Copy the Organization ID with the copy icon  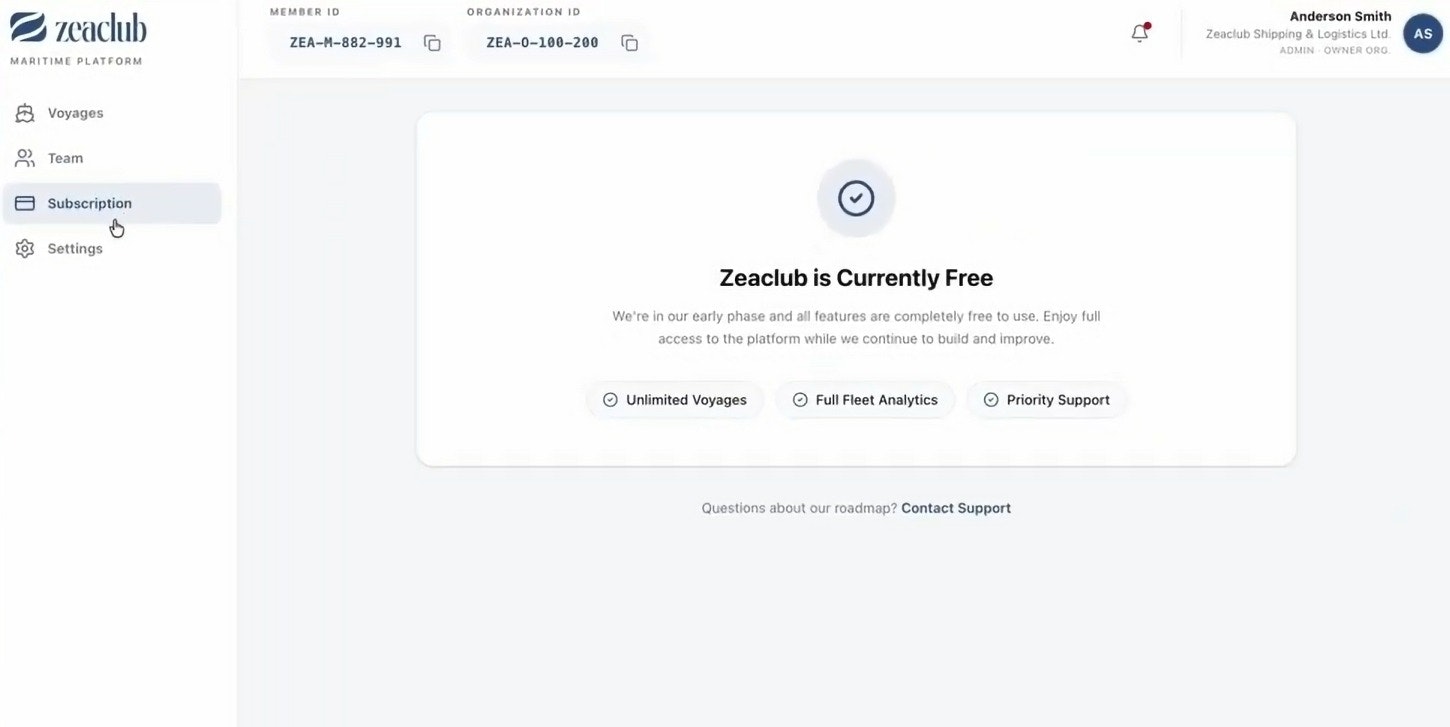click(x=629, y=43)
